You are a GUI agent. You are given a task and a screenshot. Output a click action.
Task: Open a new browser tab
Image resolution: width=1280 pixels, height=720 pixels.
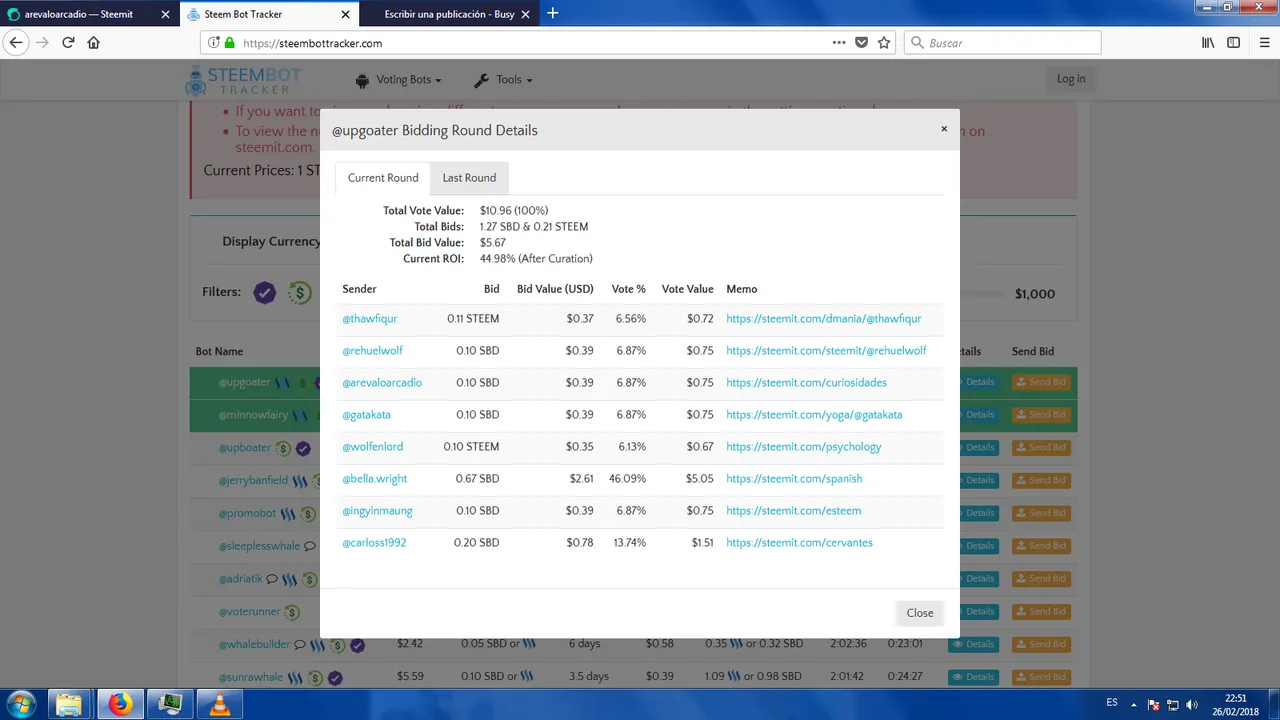[x=553, y=14]
